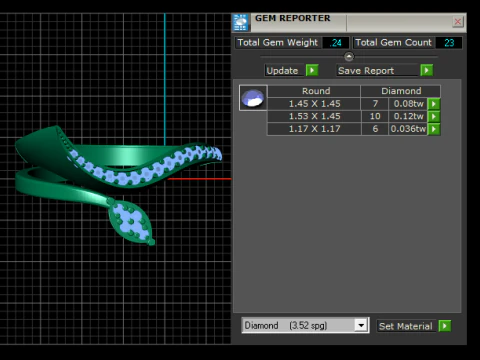
Task: Click the 0.12tw weight cell
Action: coord(408,116)
